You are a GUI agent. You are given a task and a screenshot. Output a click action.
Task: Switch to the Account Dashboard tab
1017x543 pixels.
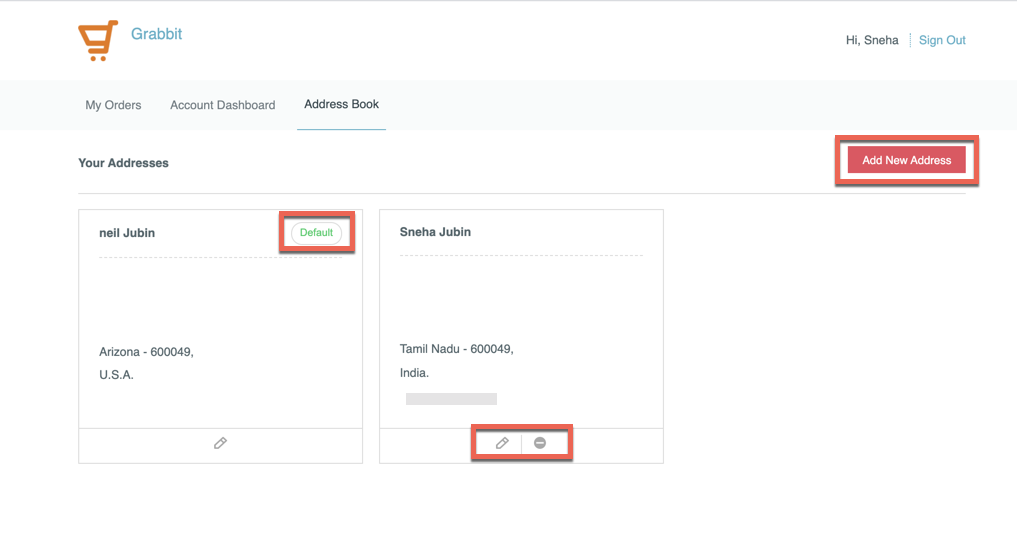click(x=222, y=105)
